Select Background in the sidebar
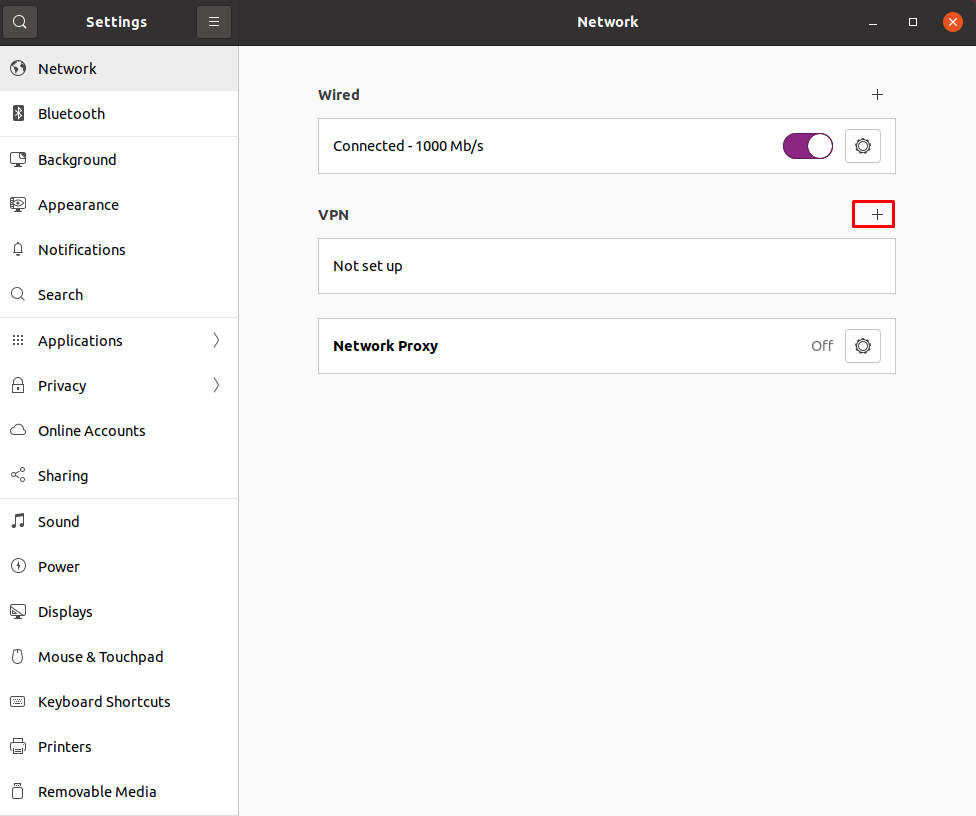The width and height of the screenshot is (976, 816). (77, 160)
